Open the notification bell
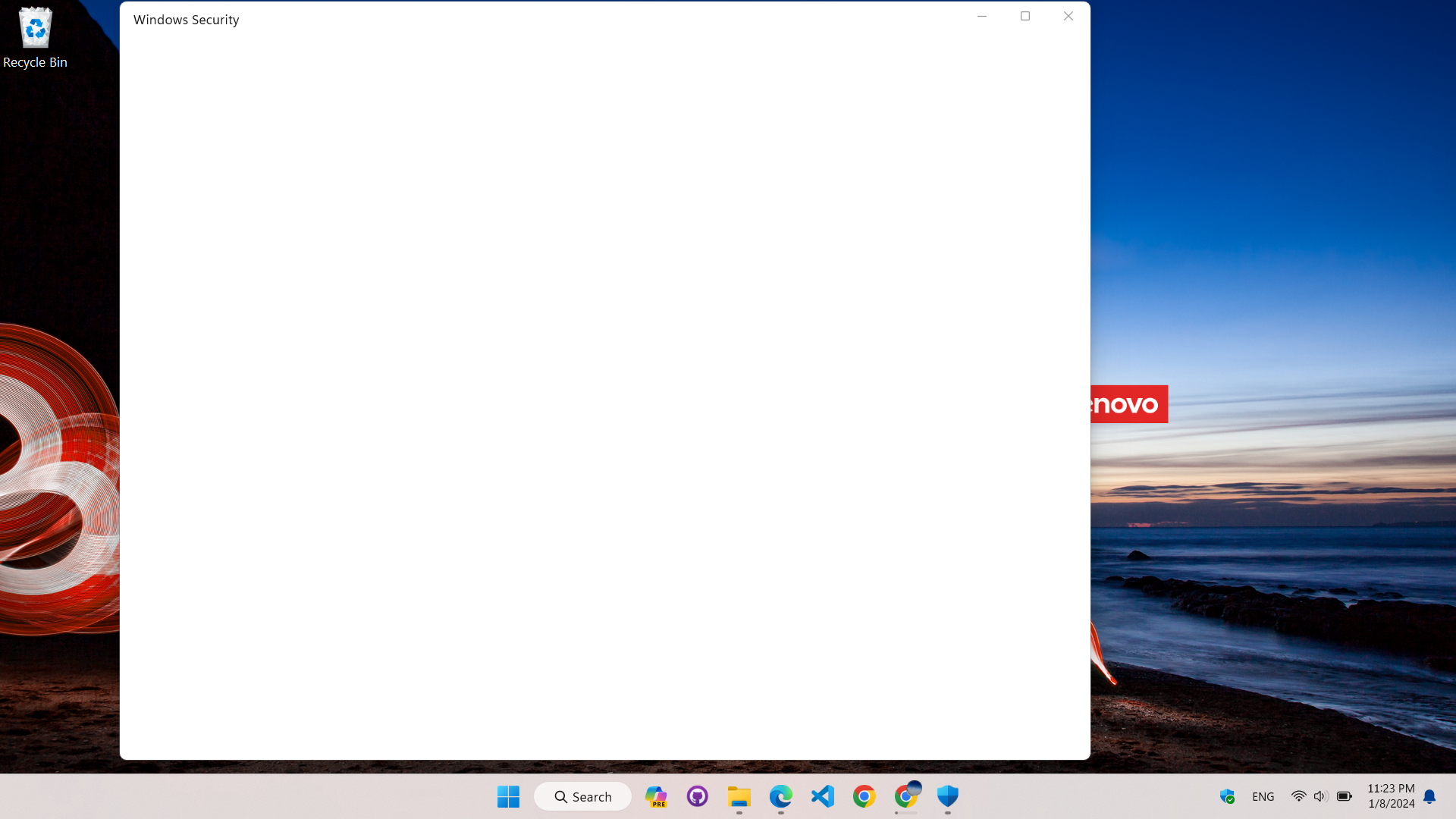This screenshot has width=1456, height=819. [1429, 796]
